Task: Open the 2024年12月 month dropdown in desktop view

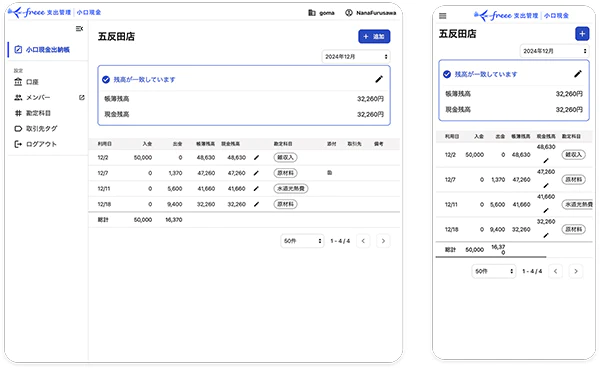Action: pyautogui.click(x=356, y=57)
